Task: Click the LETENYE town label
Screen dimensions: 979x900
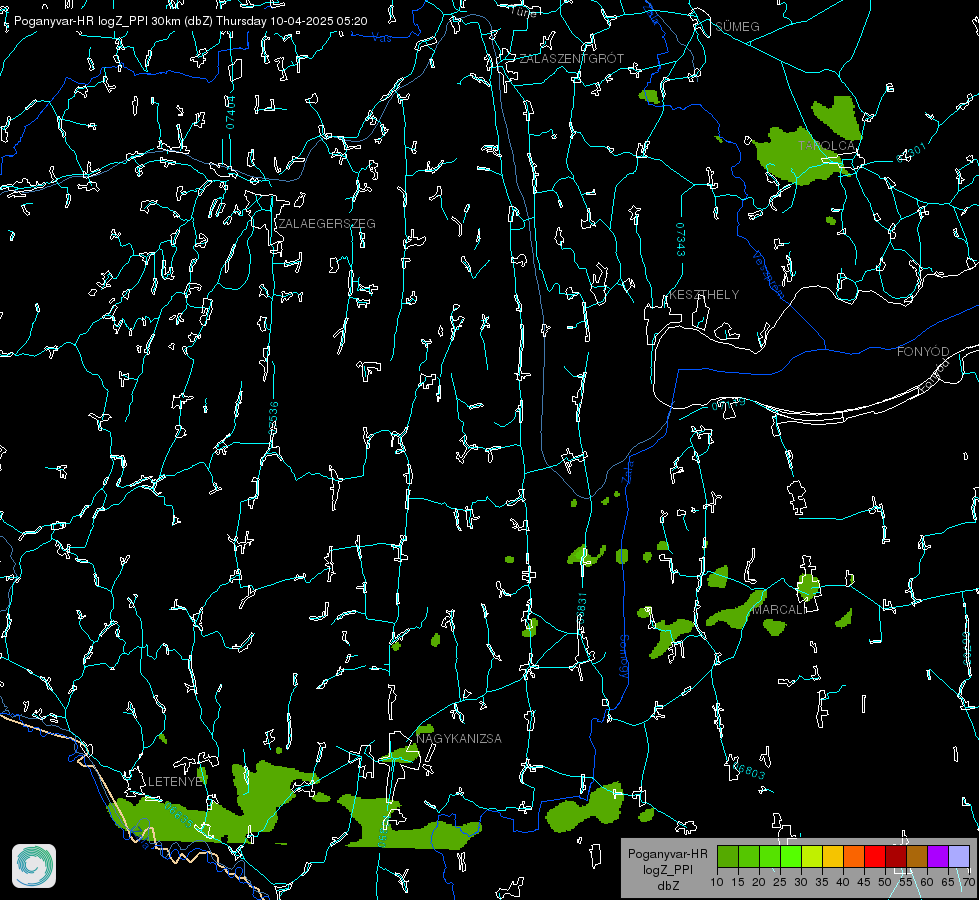Action: [175, 782]
